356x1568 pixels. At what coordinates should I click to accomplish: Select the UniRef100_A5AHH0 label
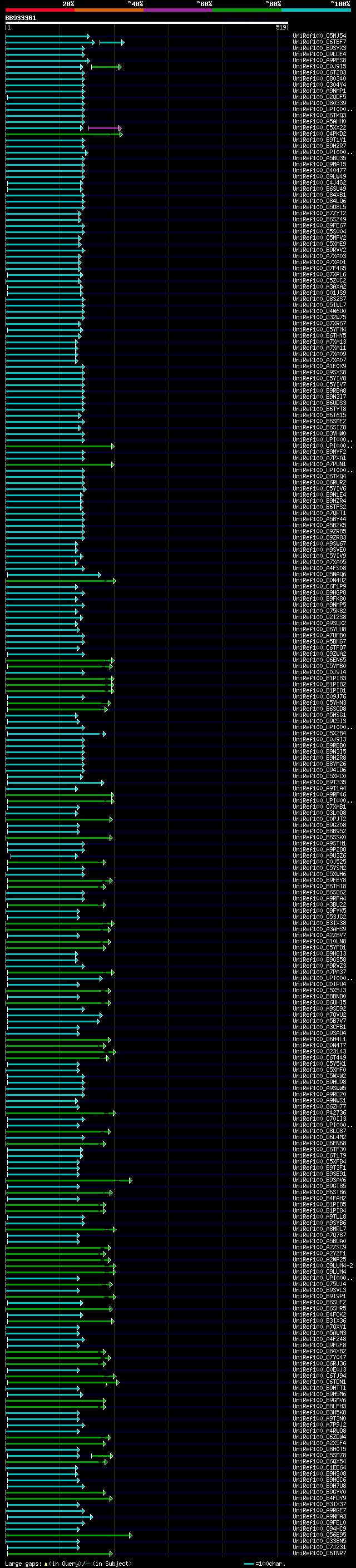tap(319, 122)
